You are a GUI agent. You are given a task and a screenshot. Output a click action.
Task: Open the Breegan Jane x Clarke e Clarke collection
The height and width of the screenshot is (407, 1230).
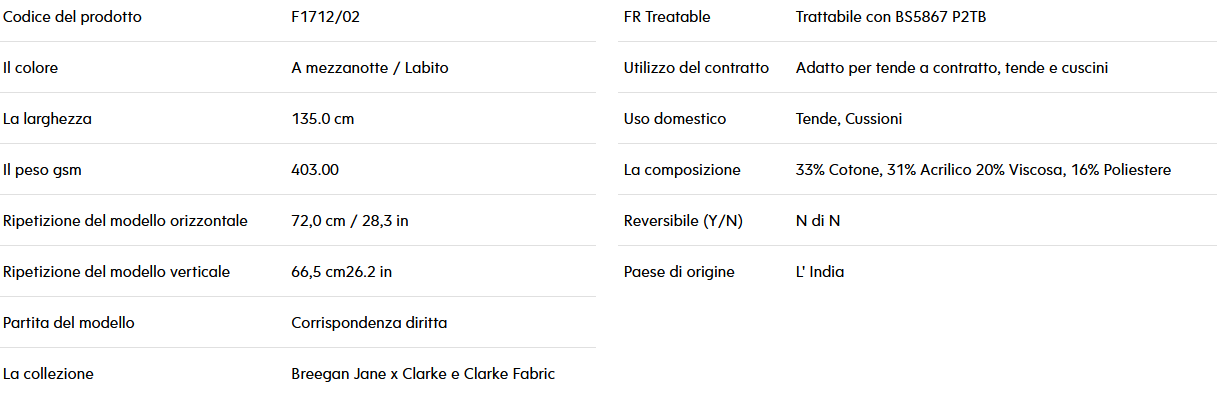point(423,374)
